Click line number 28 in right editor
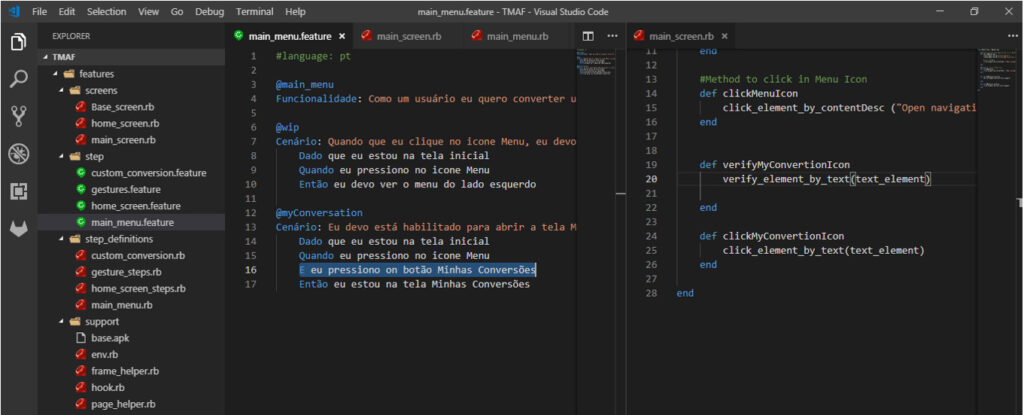The width and height of the screenshot is (1024, 415). (650, 293)
